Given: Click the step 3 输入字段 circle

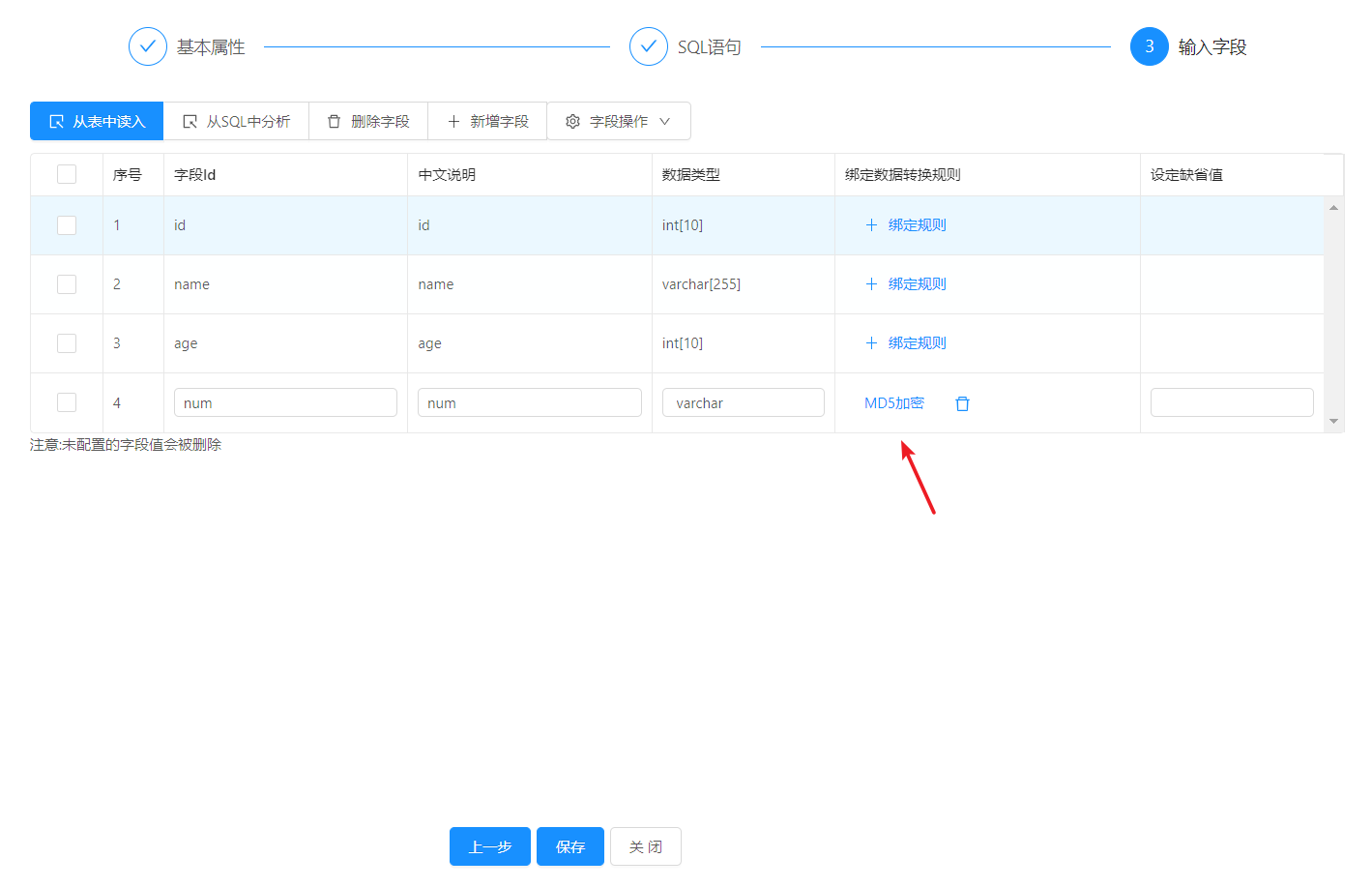Looking at the screenshot, I should click(1149, 46).
